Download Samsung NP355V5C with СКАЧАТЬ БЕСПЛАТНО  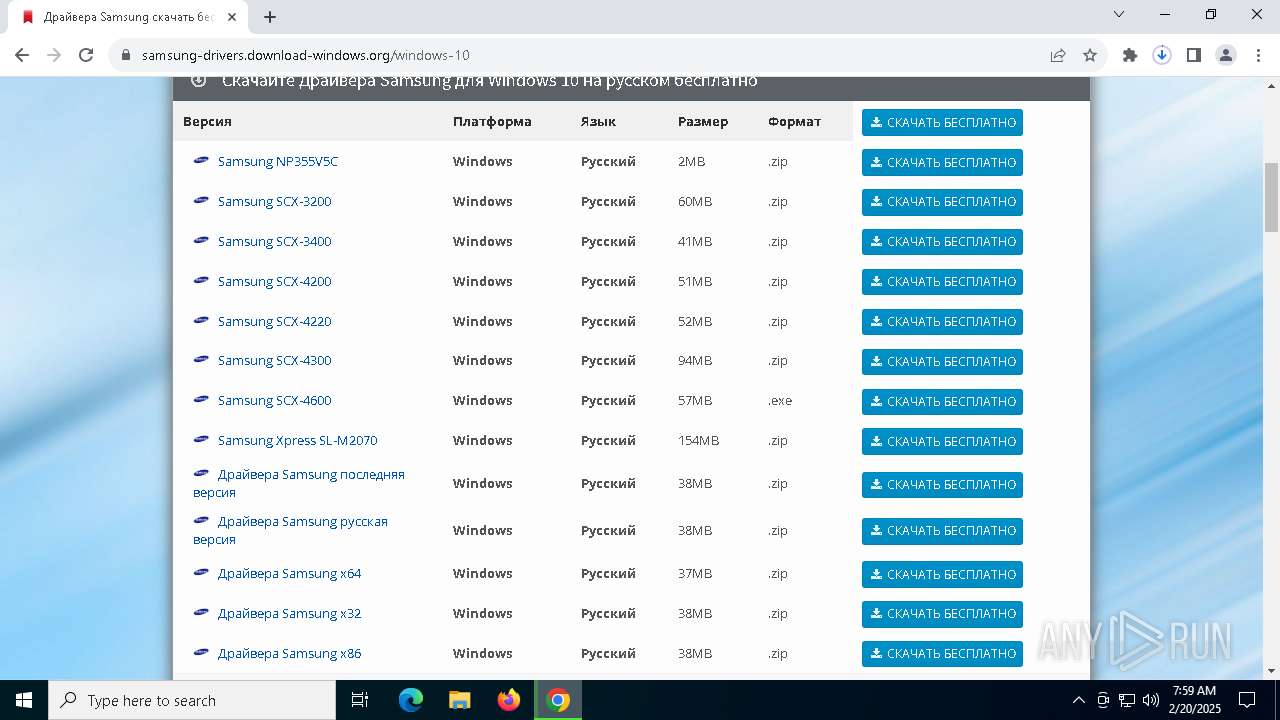tap(942, 162)
